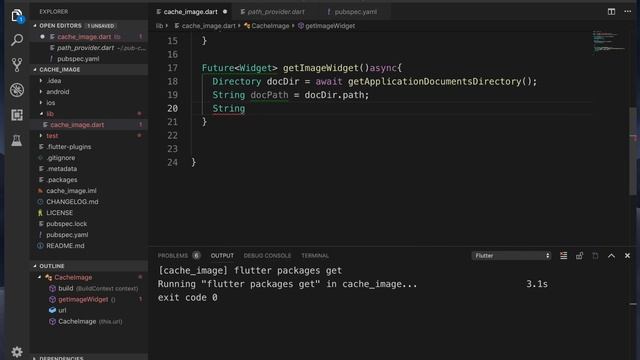Open the Test flask view in activity bar

17,140
